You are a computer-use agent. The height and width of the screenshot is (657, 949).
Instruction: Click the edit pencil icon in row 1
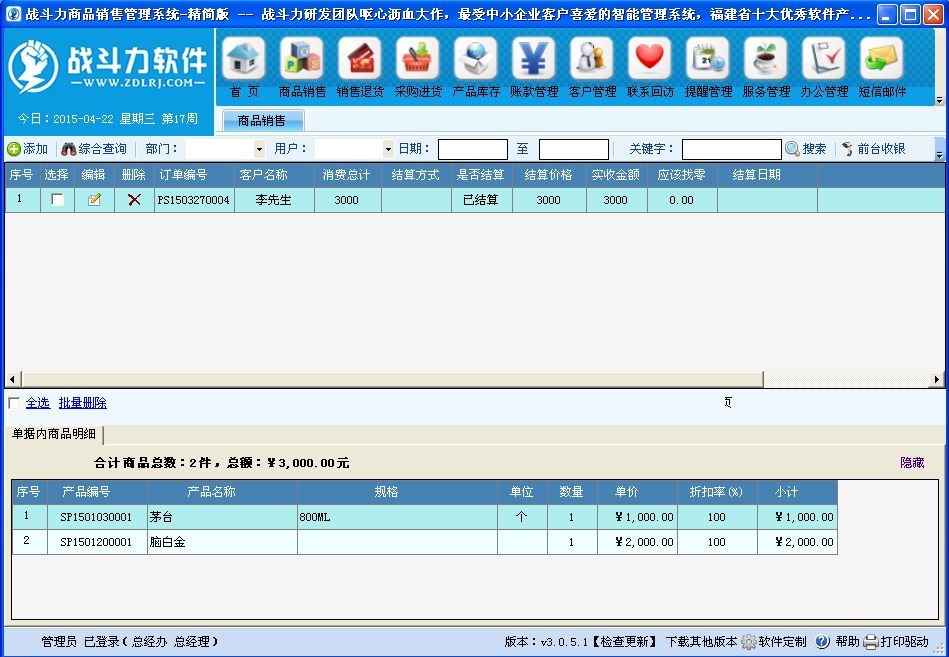[x=94, y=200]
